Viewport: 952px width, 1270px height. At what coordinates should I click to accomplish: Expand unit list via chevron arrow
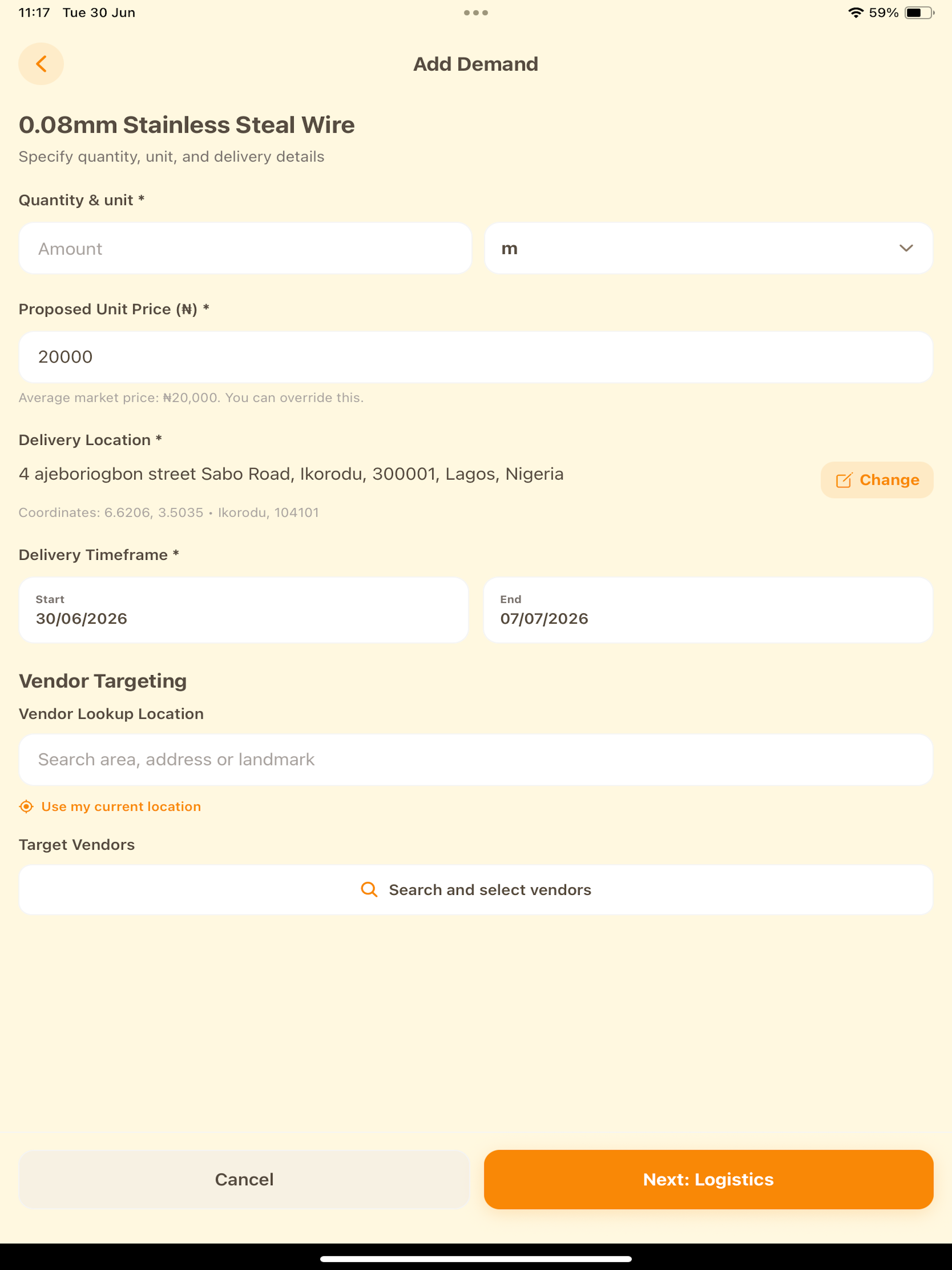tap(905, 248)
